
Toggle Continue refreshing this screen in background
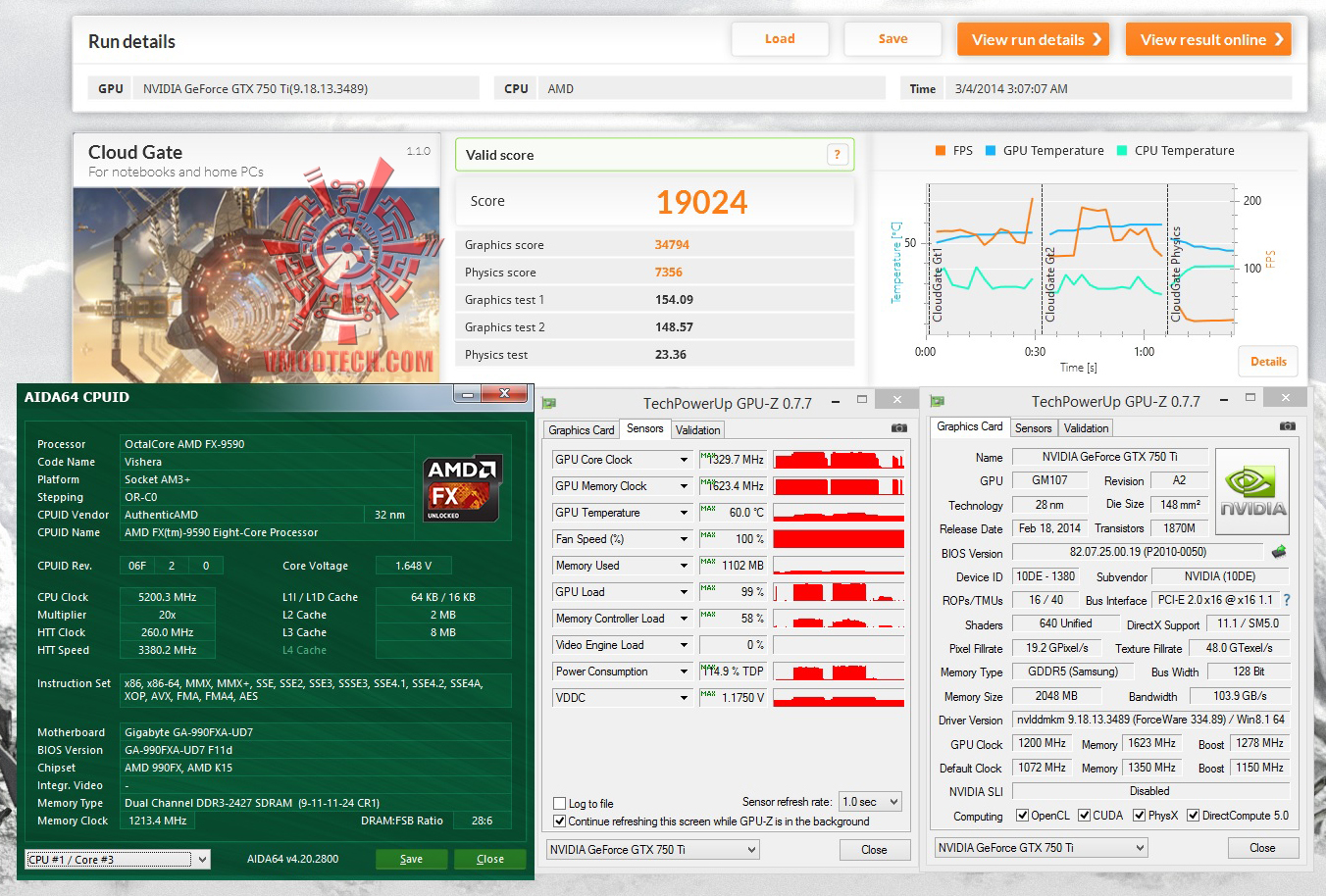(560, 821)
